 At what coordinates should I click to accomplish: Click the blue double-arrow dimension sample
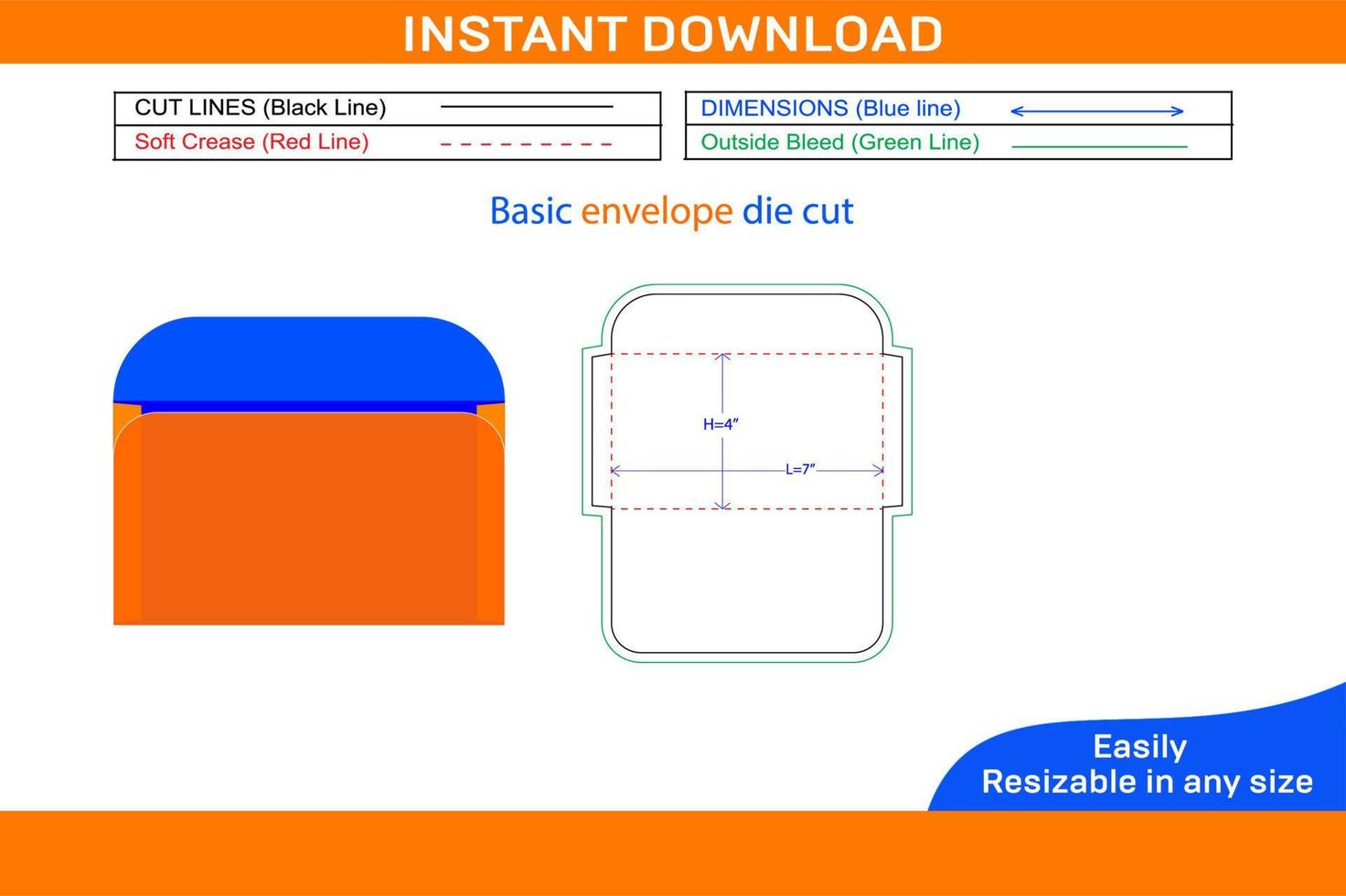pos(1097,112)
